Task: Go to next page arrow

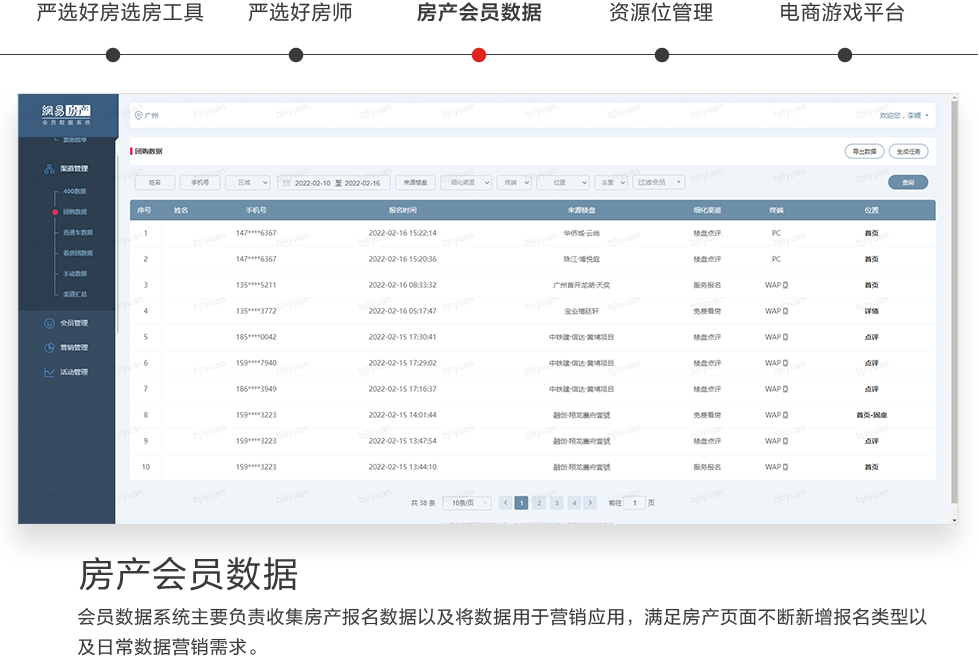Action: pos(590,503)
